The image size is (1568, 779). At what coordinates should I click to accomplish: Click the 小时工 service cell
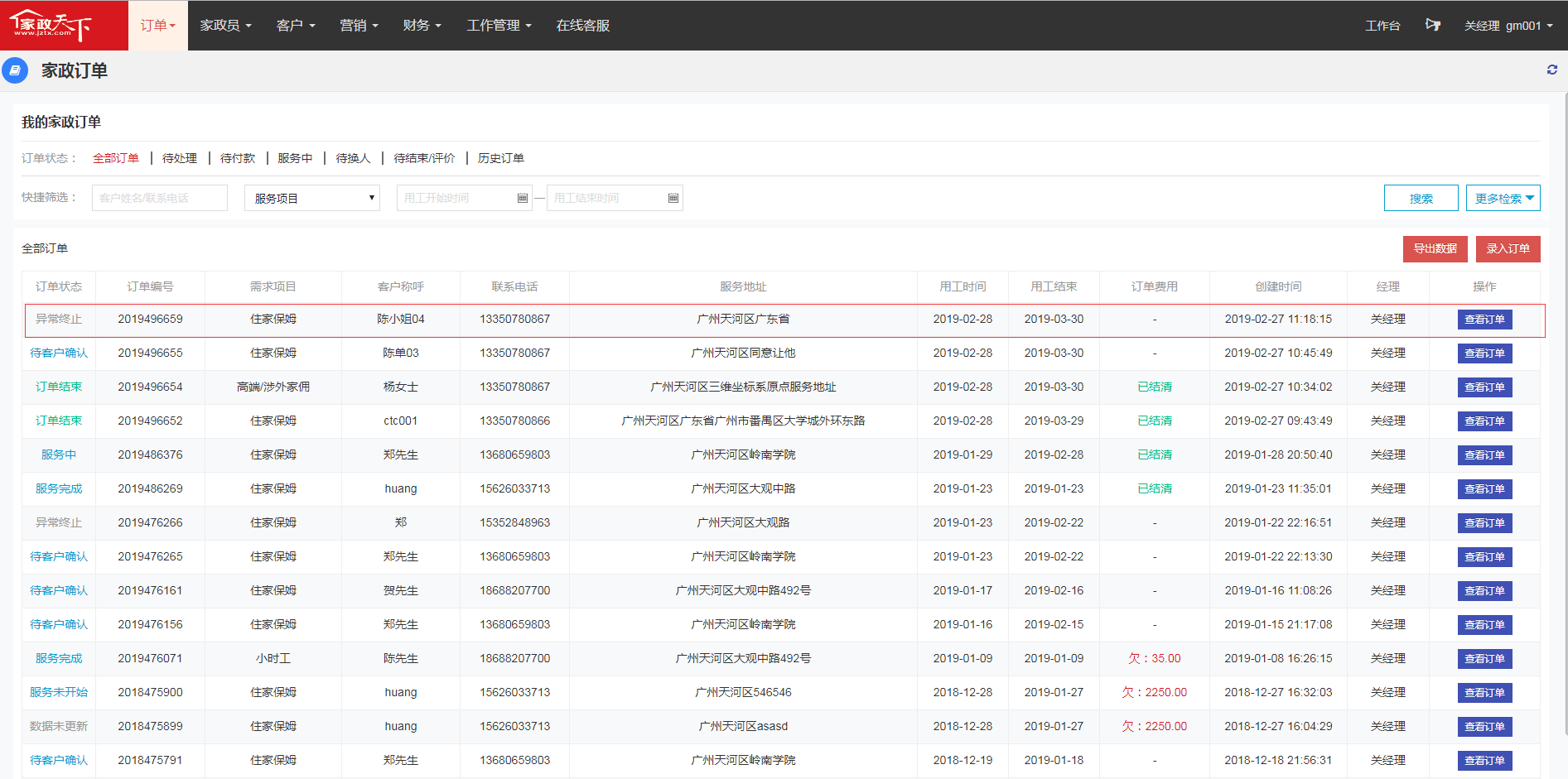coord(273,658)
